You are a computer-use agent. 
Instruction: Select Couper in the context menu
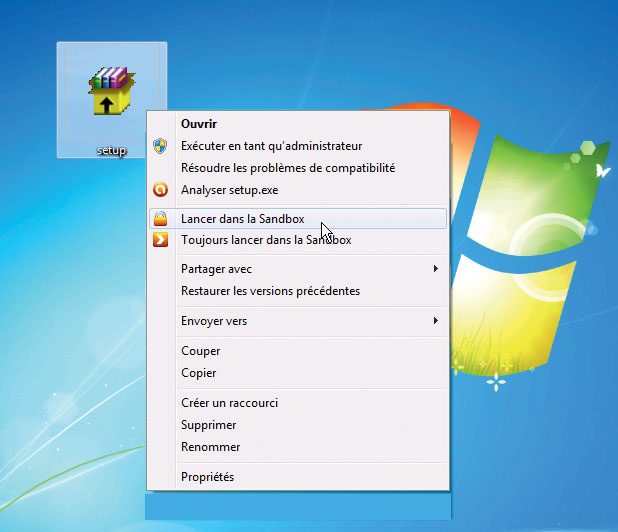point(201,351)
